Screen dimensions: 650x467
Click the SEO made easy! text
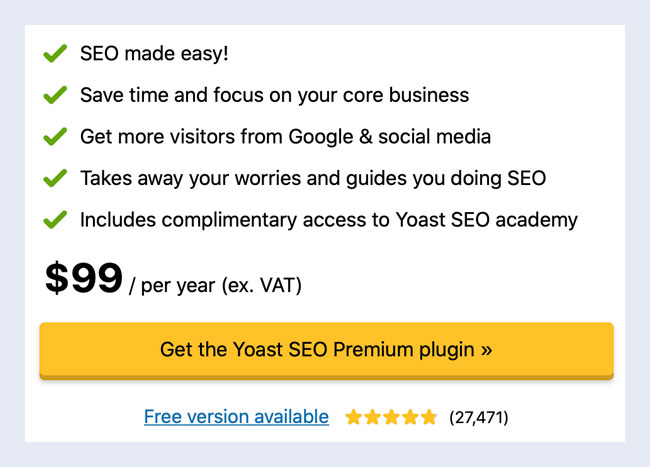point(154,54)
